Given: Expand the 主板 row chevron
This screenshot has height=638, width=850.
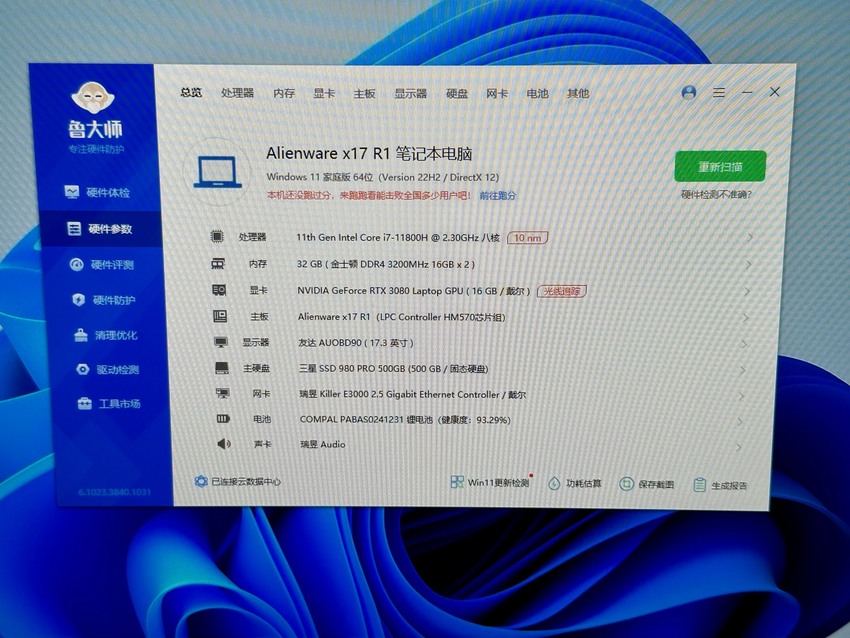Looking at the screenshot, I should pos(745,318).
